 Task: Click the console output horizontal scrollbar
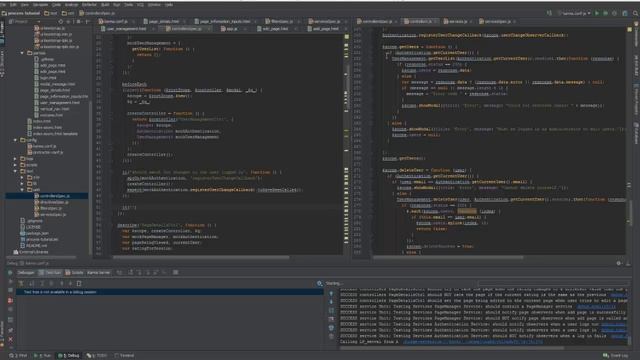point(452,348)
